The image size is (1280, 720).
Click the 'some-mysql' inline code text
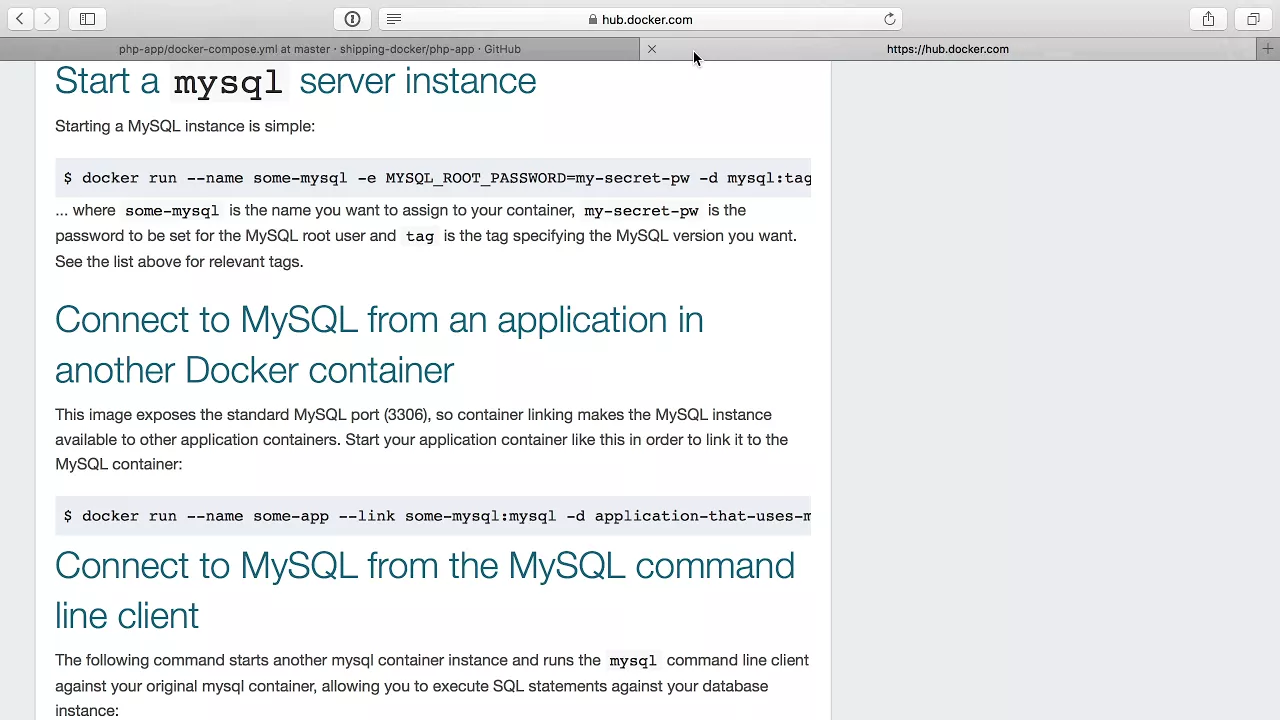[172, 211]
